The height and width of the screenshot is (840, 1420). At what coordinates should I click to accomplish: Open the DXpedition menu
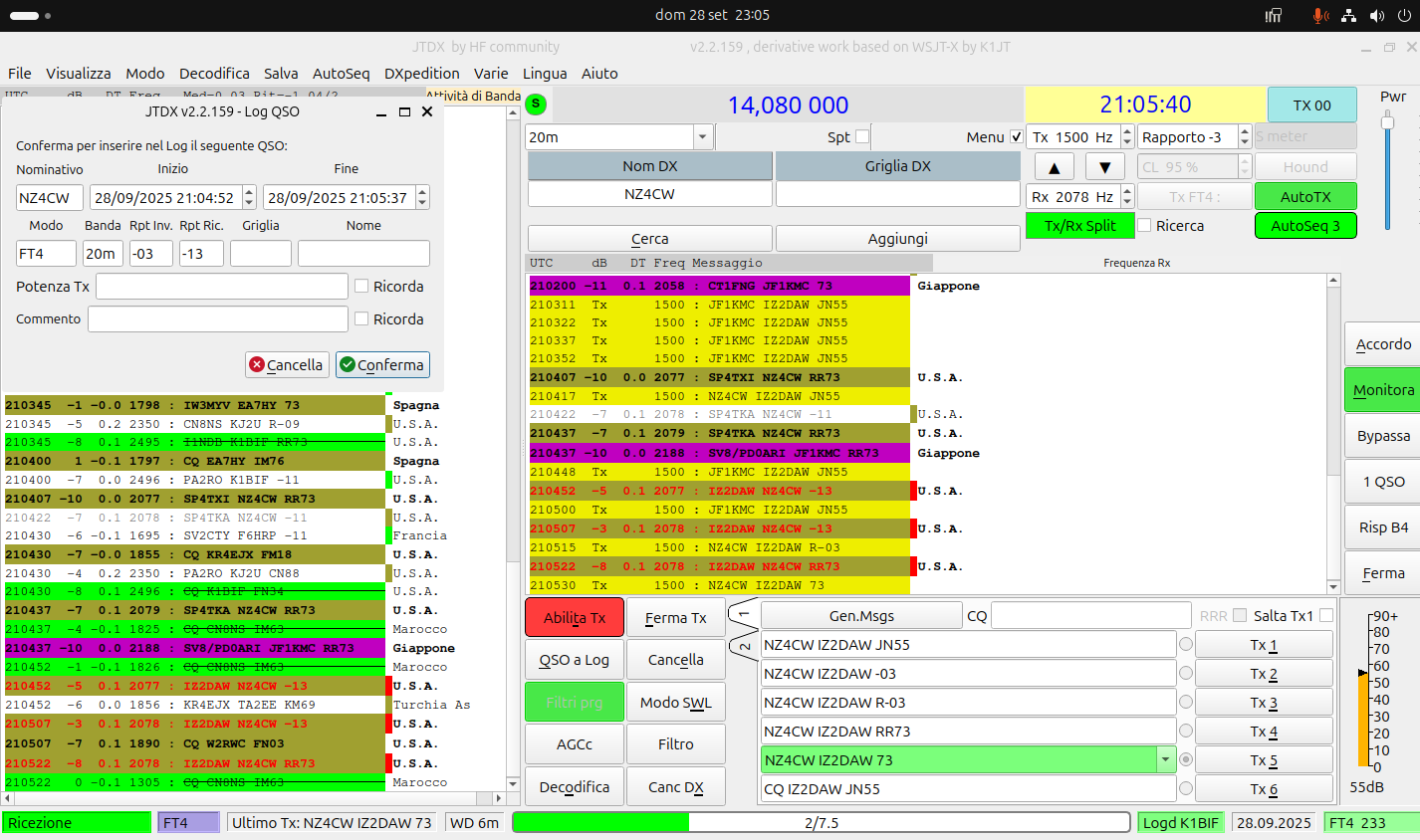422,73
